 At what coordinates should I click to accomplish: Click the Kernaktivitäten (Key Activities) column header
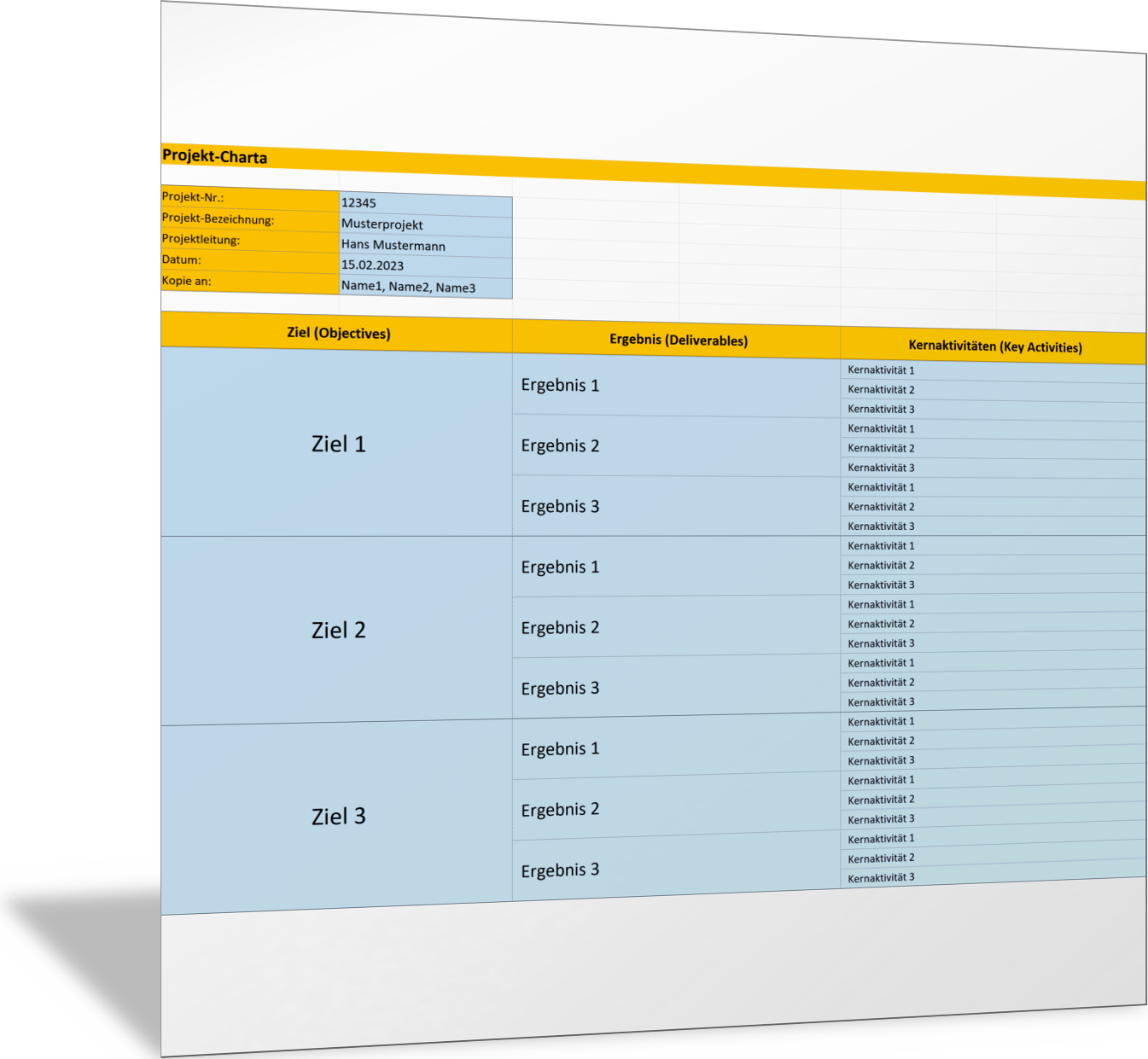click(994, 346)
